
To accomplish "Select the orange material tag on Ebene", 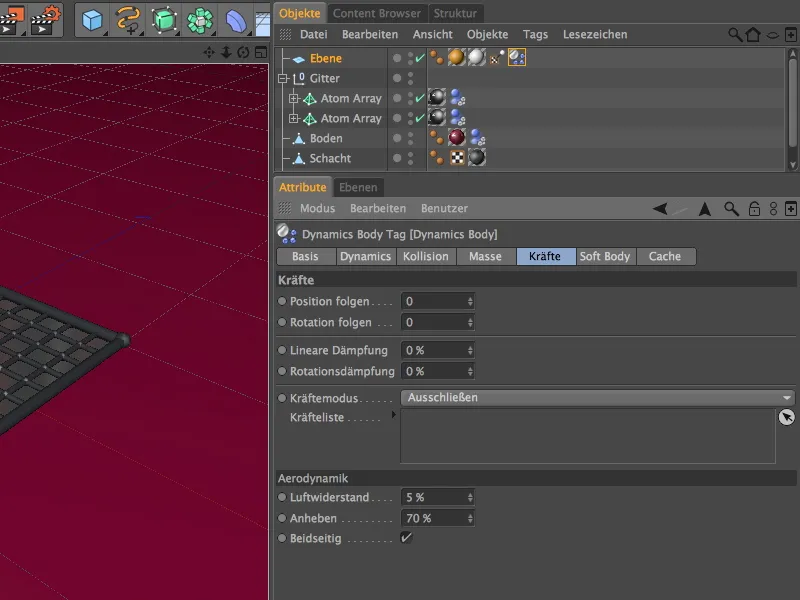I will (457, 58).
